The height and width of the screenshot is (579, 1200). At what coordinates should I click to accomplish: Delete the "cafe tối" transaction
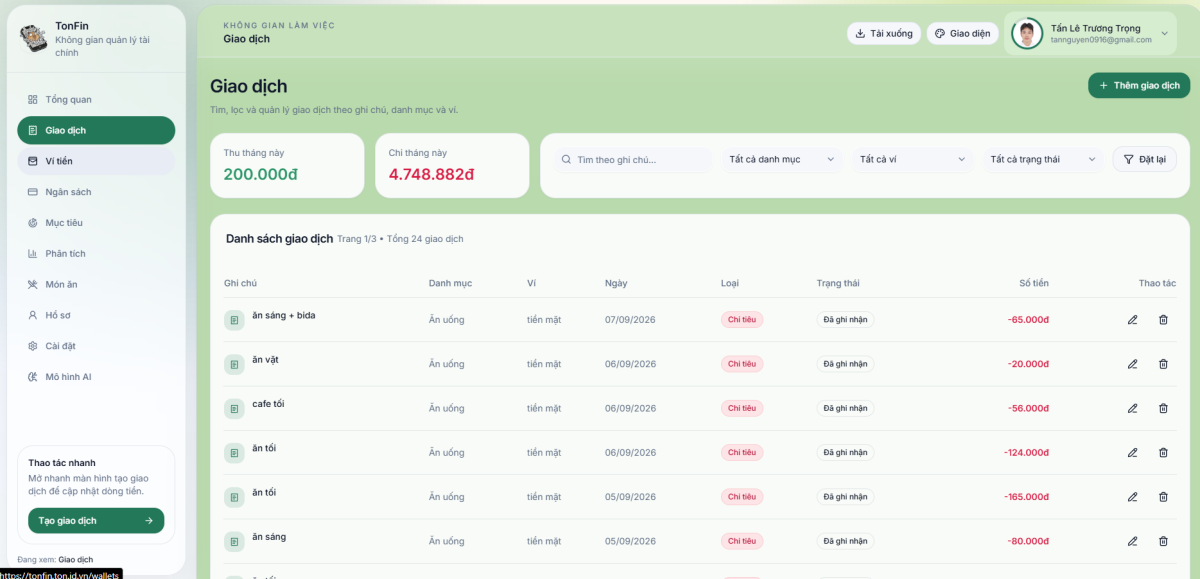1163,408
